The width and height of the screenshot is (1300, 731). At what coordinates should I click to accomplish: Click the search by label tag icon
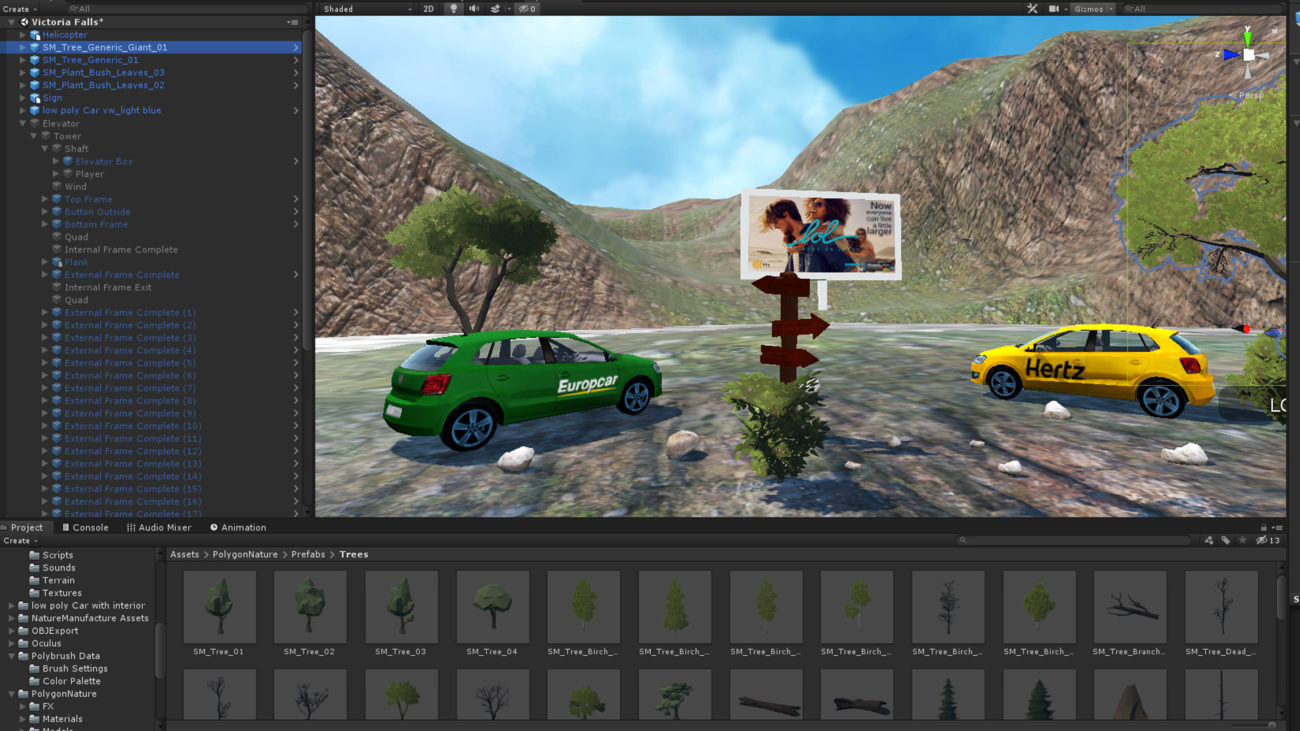pos(1225,540)
